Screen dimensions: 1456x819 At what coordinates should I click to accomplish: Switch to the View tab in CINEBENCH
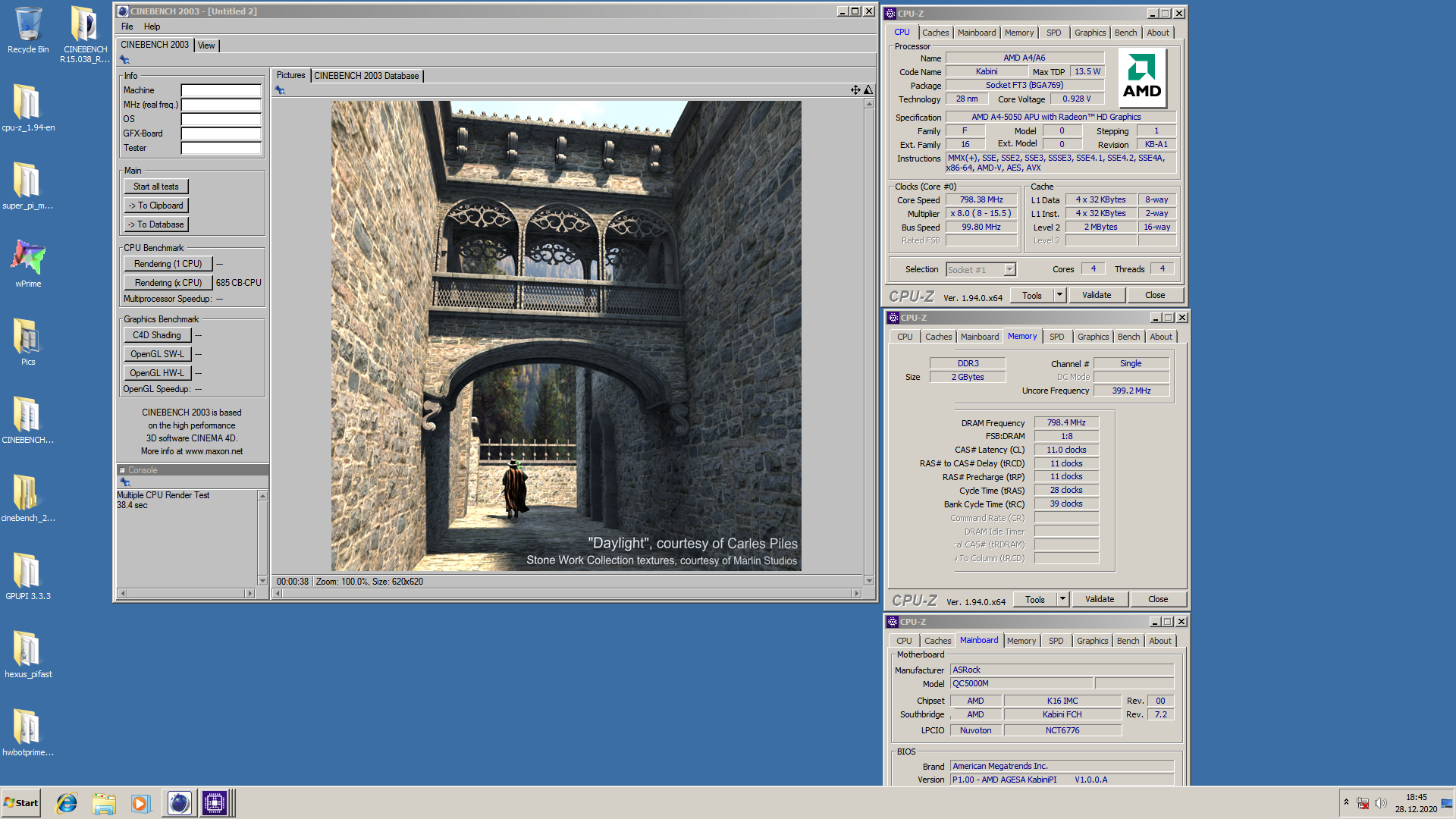(206, 45)
